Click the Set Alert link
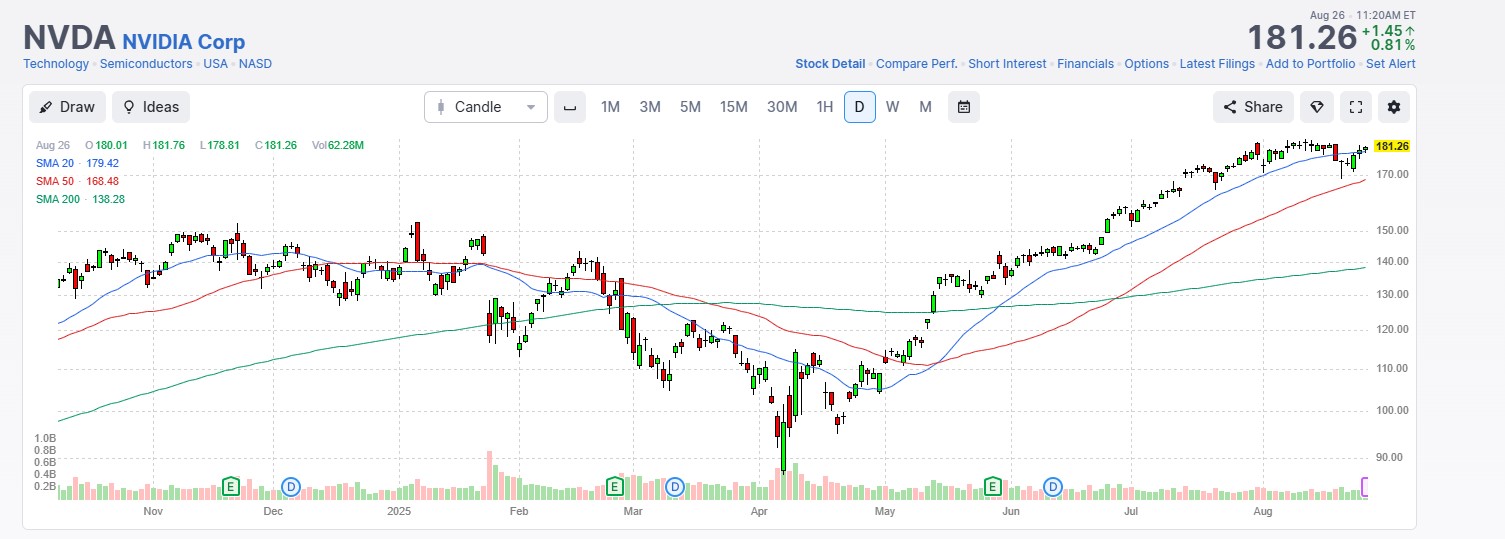 tap(1391, 64)
